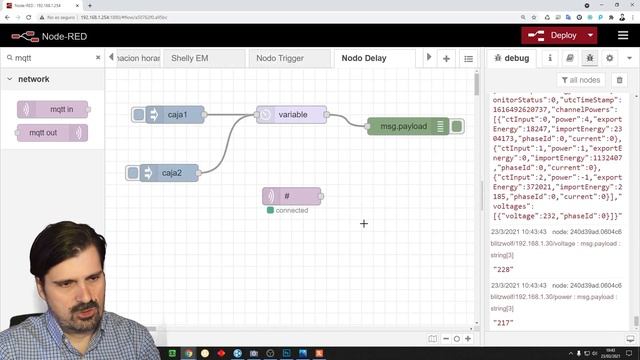Image resolution: width=640 pixels, height=360 pixels.
Task: Zoom out the workspace
Action: tap(446, 339)
